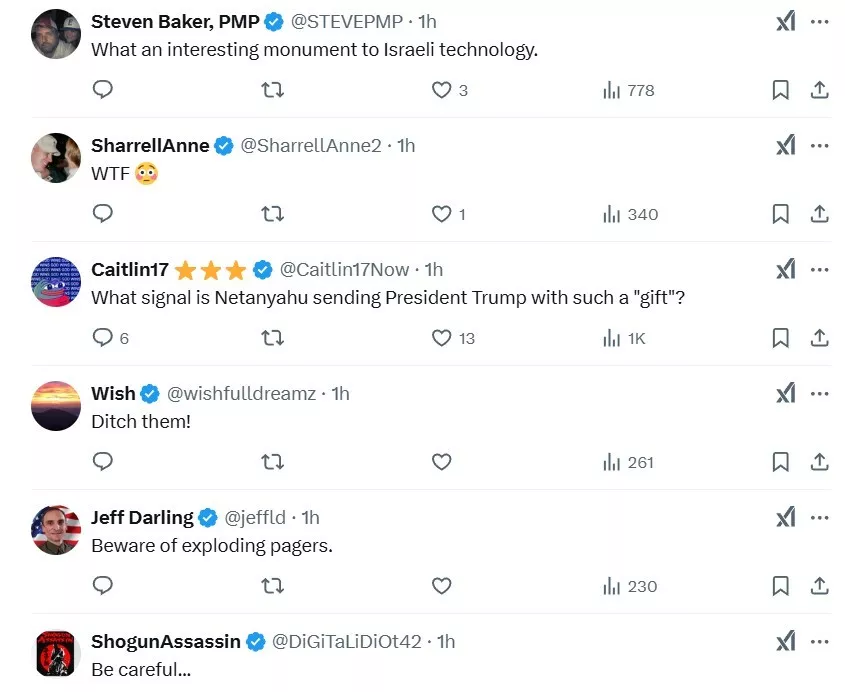Share Wish's "Ditch them!" tweet
Viewport: 845px width, 692px height.
(x=819, y=462)
